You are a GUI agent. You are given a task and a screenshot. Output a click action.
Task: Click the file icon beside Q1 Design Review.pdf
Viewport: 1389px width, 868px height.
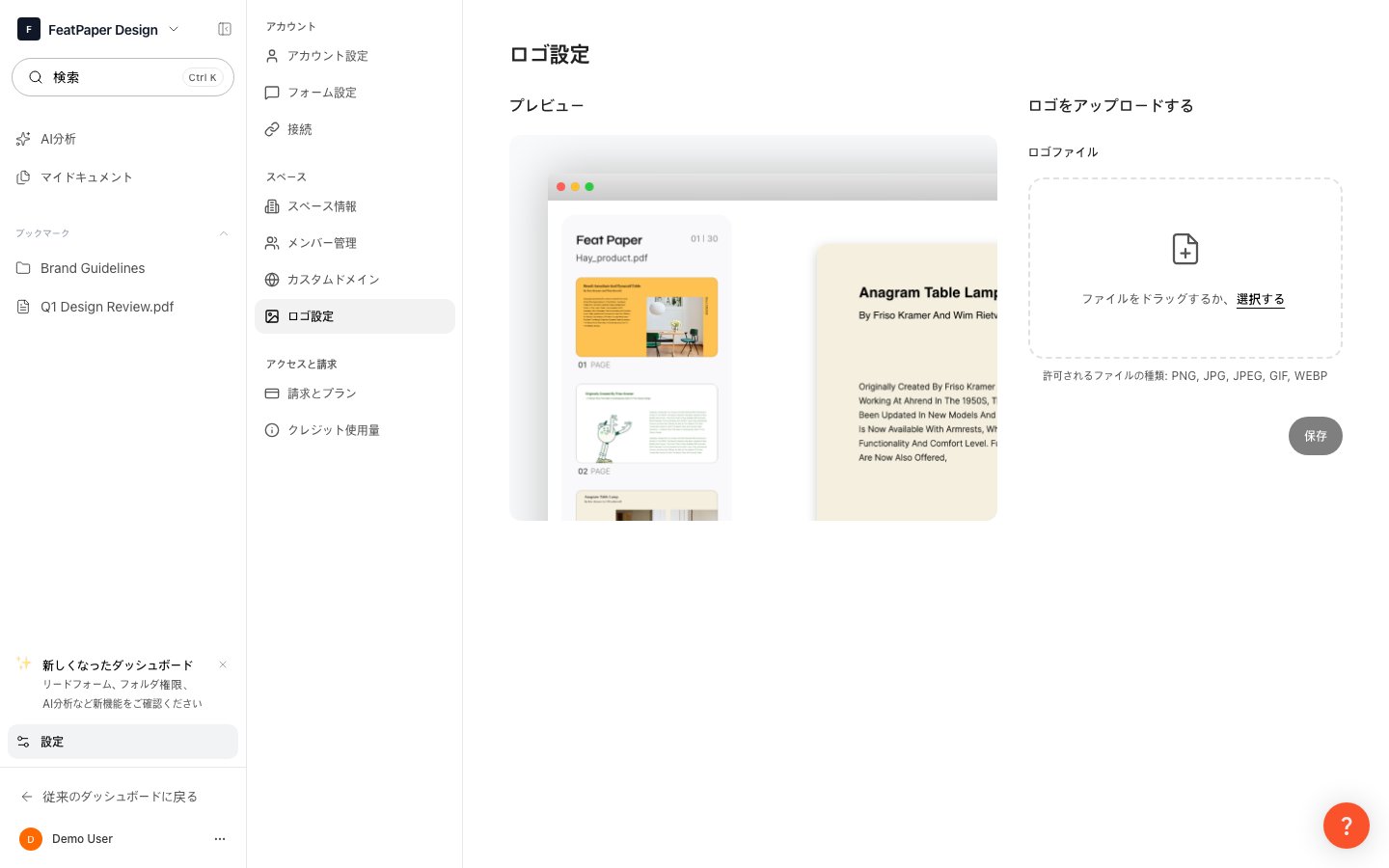(x=23, y=307)
